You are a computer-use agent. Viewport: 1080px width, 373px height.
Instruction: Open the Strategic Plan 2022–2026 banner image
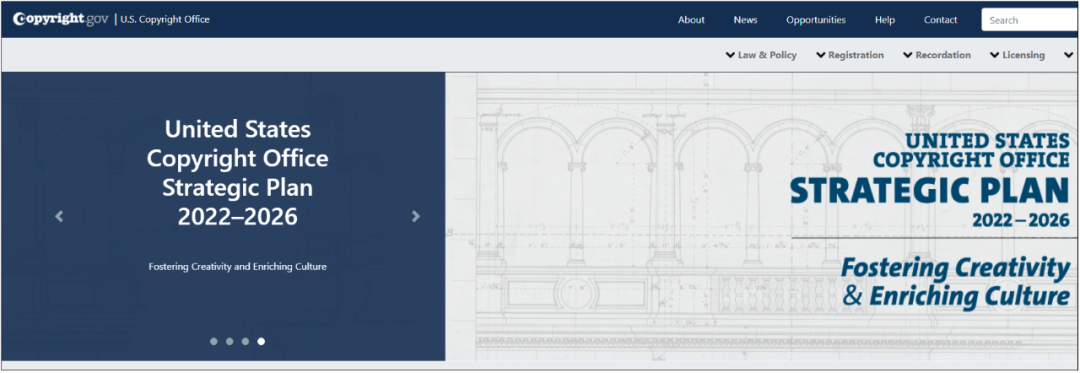(x=762, y=216)
